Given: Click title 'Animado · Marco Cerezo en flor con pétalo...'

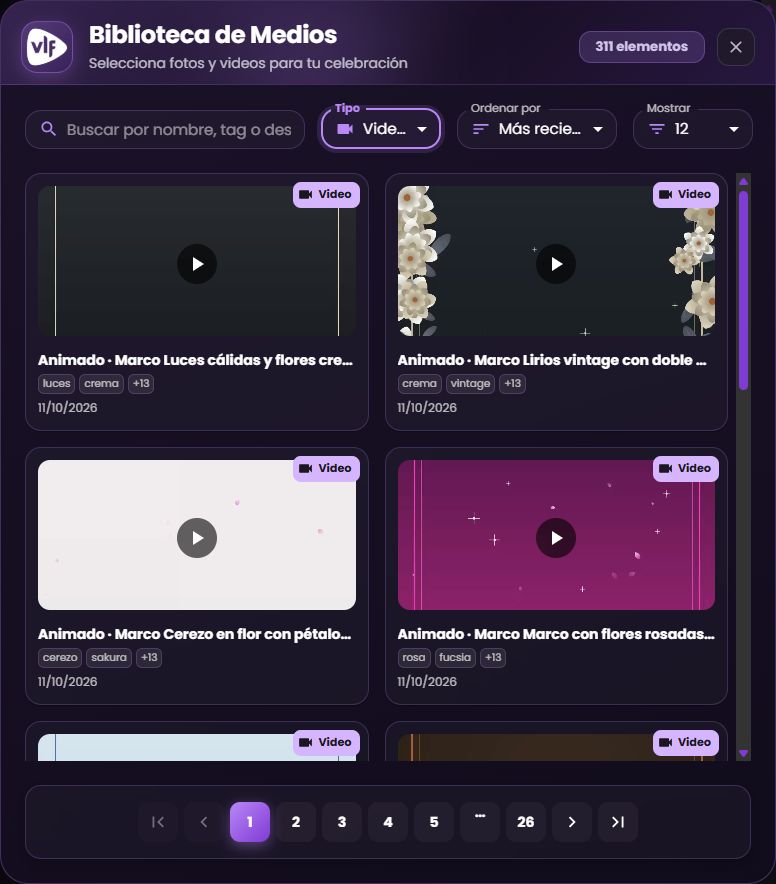Looking at the screenshot, I should click(195, 634).
